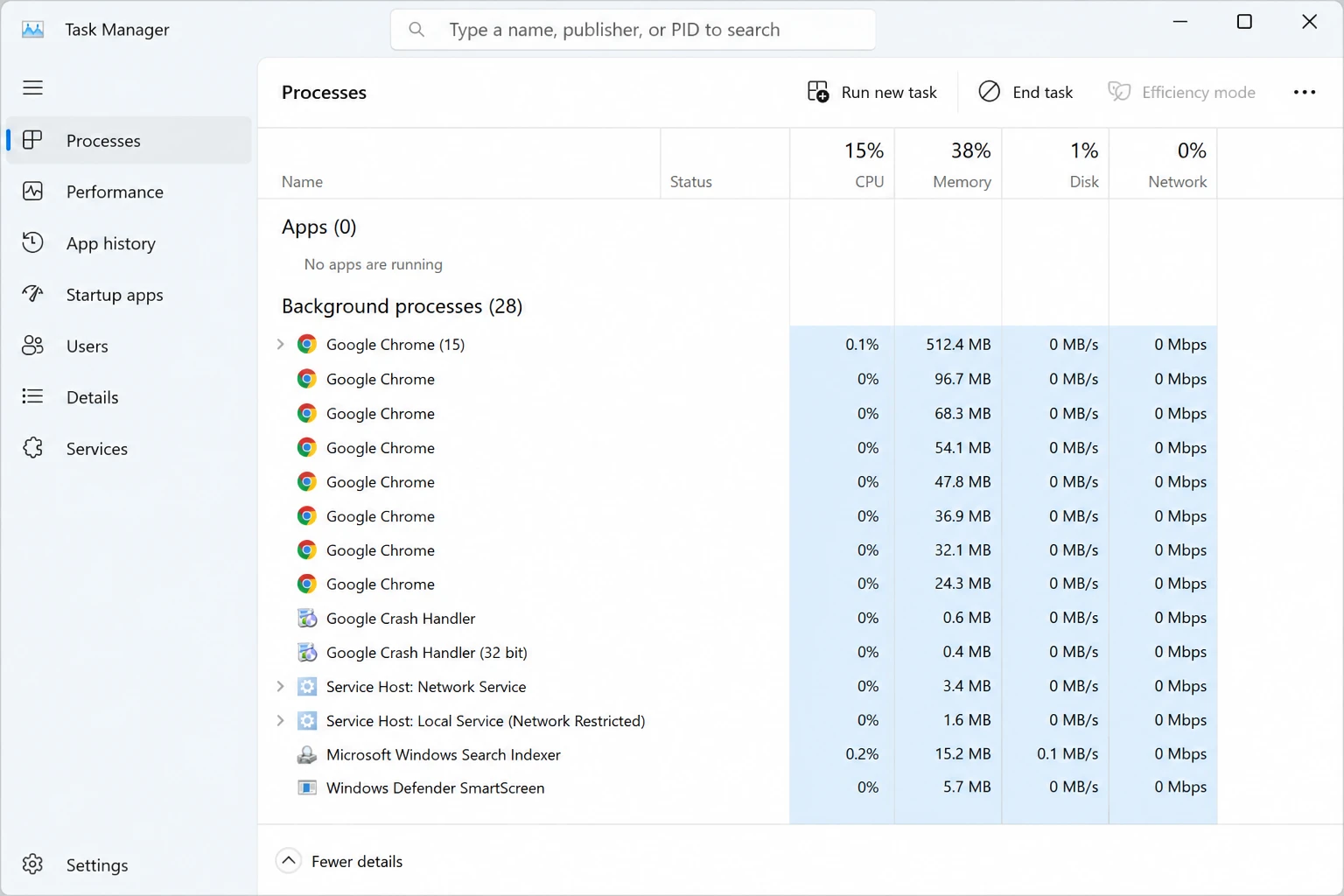
Task: Click the Chrome icon of Google Chrome (15)
Action: click(x=306, y=344)
